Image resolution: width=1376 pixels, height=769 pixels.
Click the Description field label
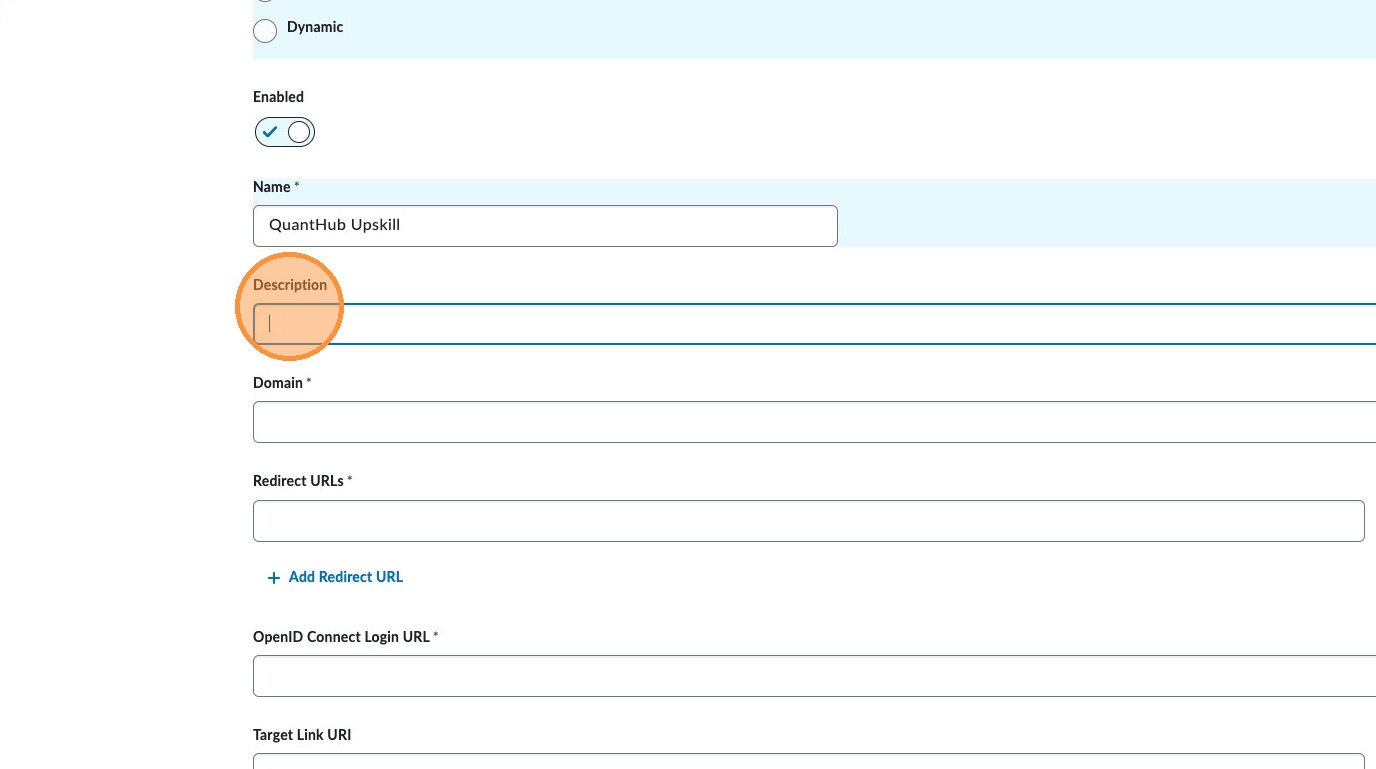290,285
